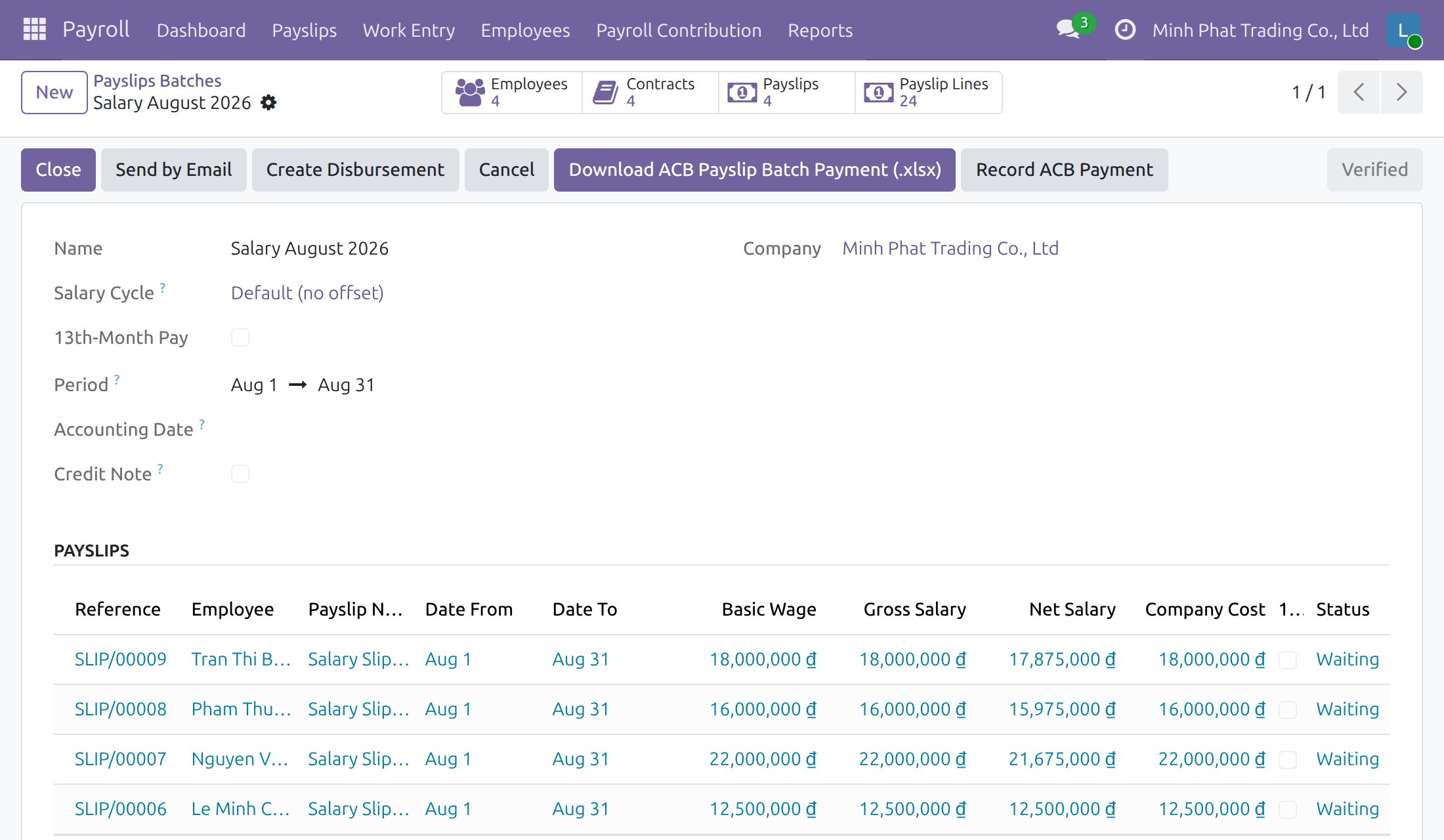
Task: Open the Dashboard menu
Action: click(201, 30)
